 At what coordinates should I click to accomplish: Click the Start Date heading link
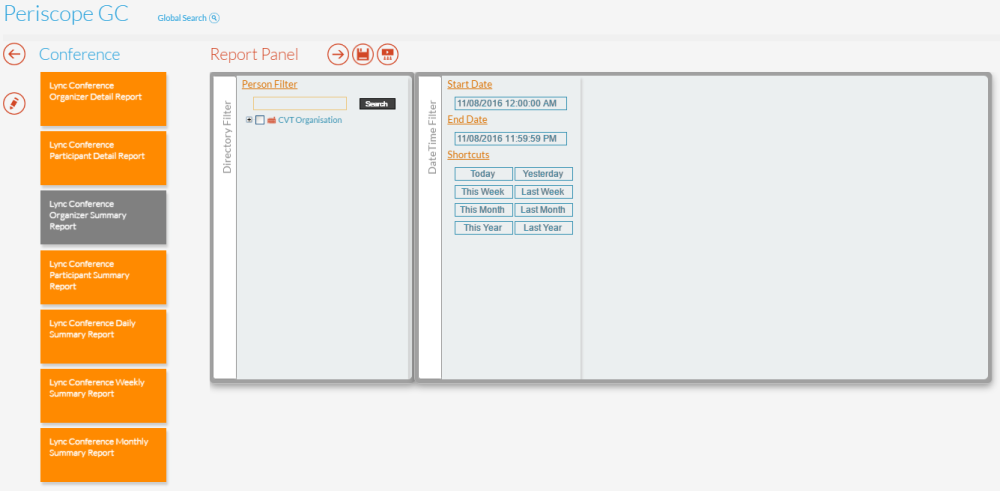click(x=469, y=84)
